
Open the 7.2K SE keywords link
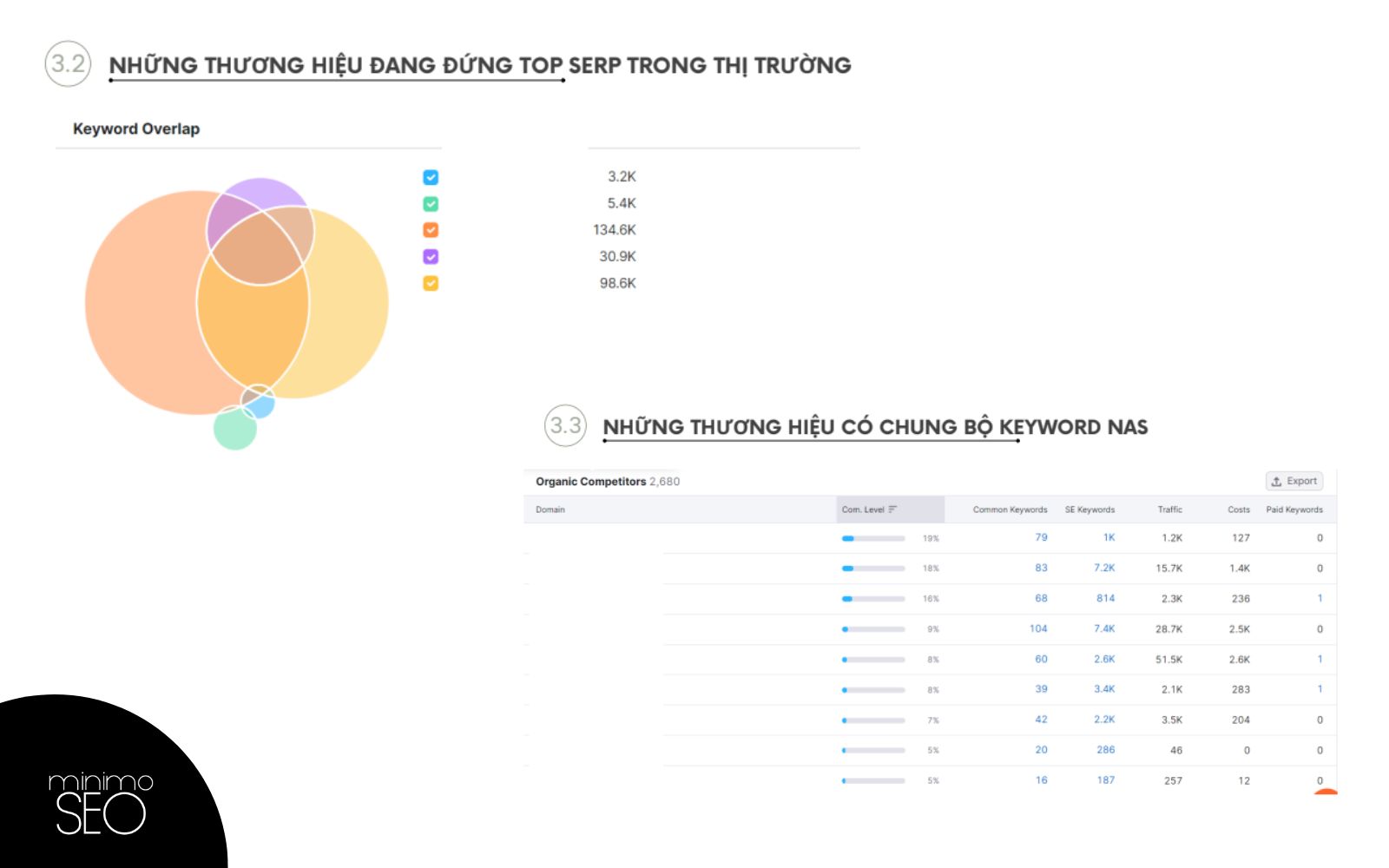click(1104, 568)
